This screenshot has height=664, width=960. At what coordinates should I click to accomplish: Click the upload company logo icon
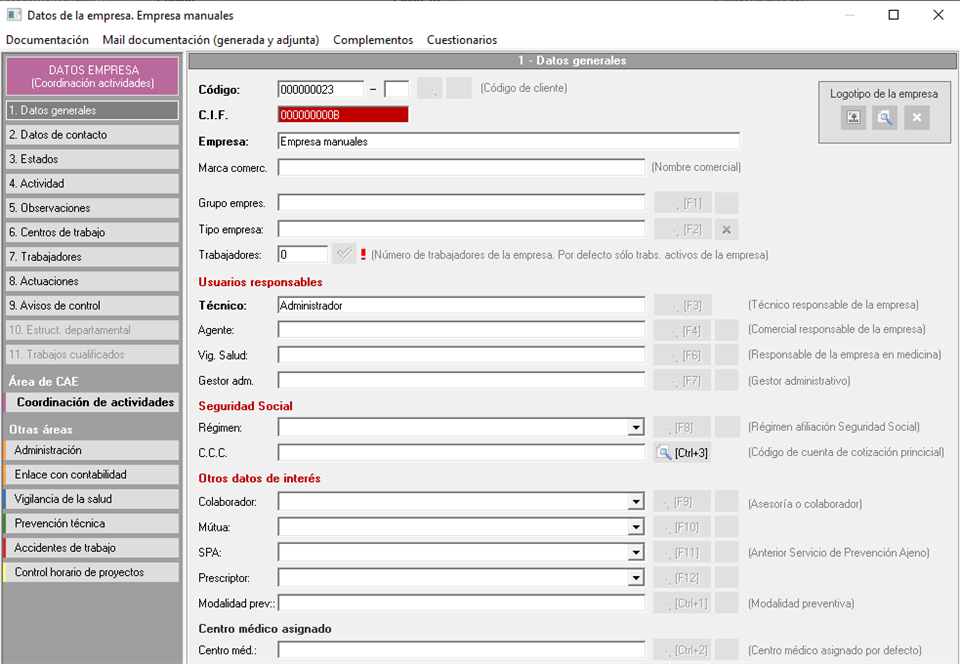click(x=853, y=118)
